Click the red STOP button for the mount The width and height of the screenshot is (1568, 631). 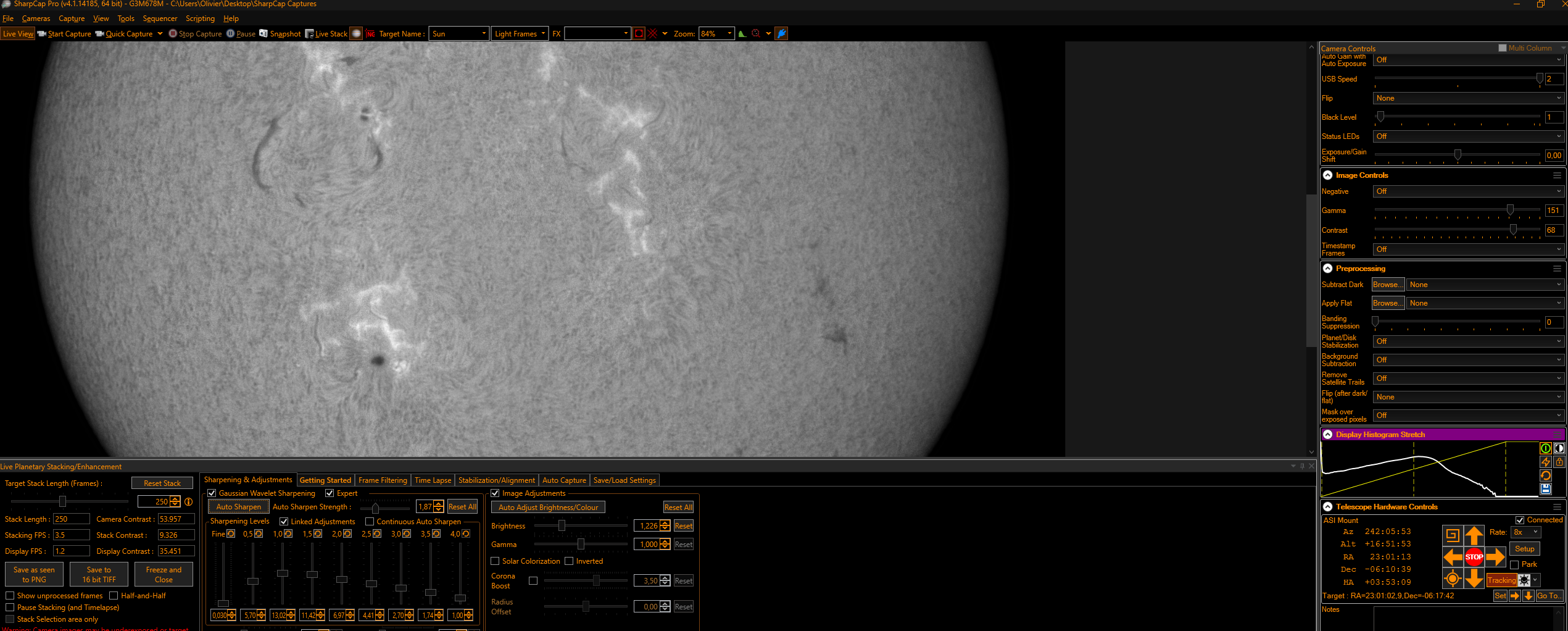pos(1474,558)
